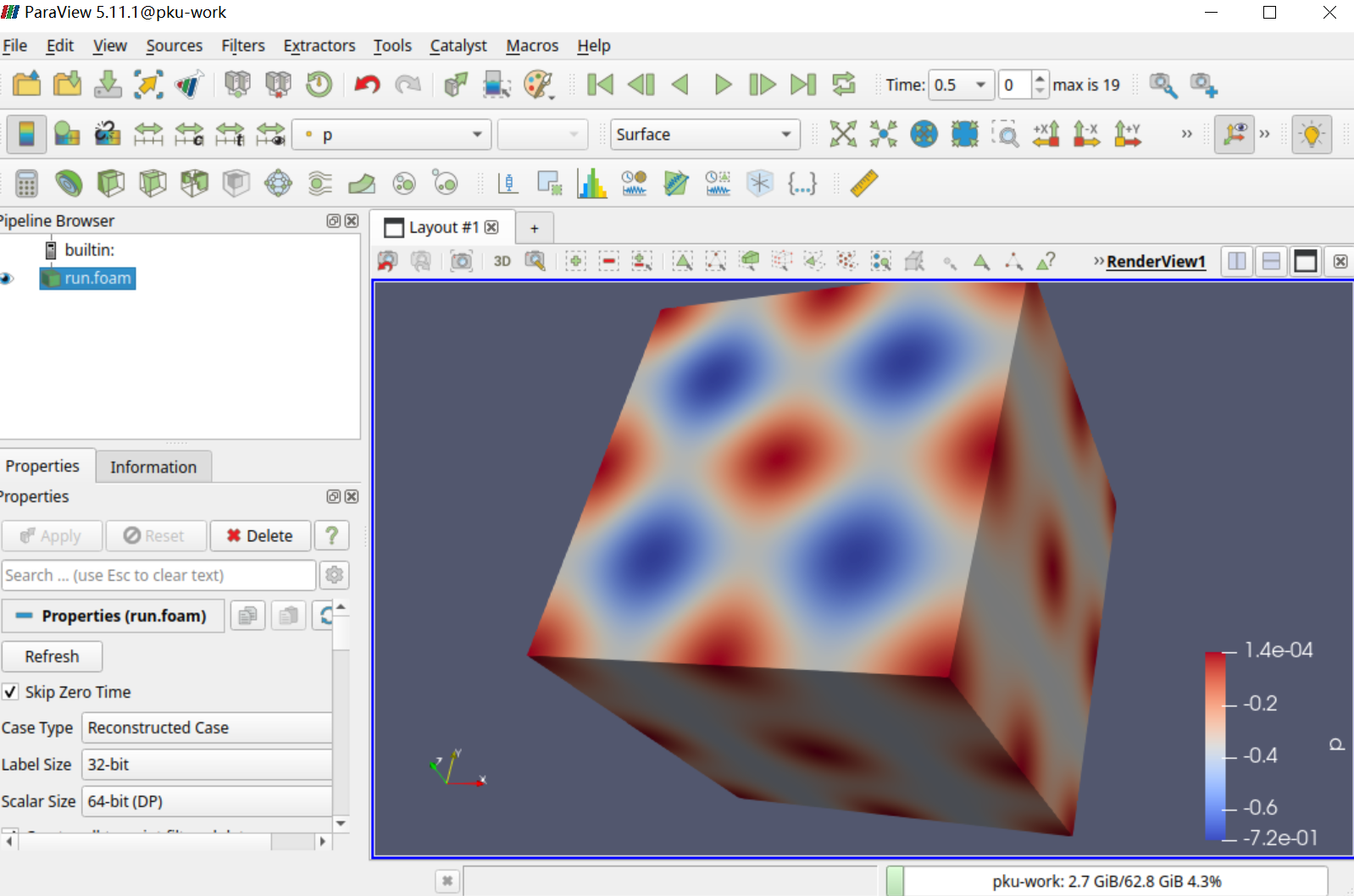Click the Python script braces icon

pyautogui.click(x=802, y=183)
